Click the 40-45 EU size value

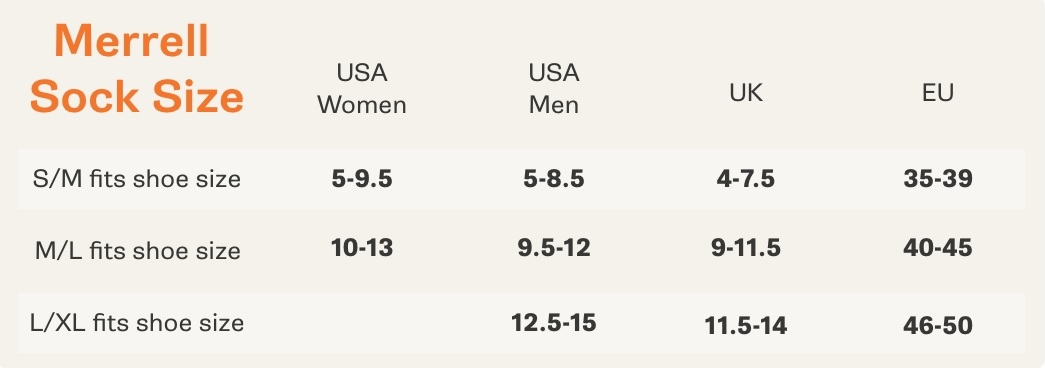[x=938, y=248]
